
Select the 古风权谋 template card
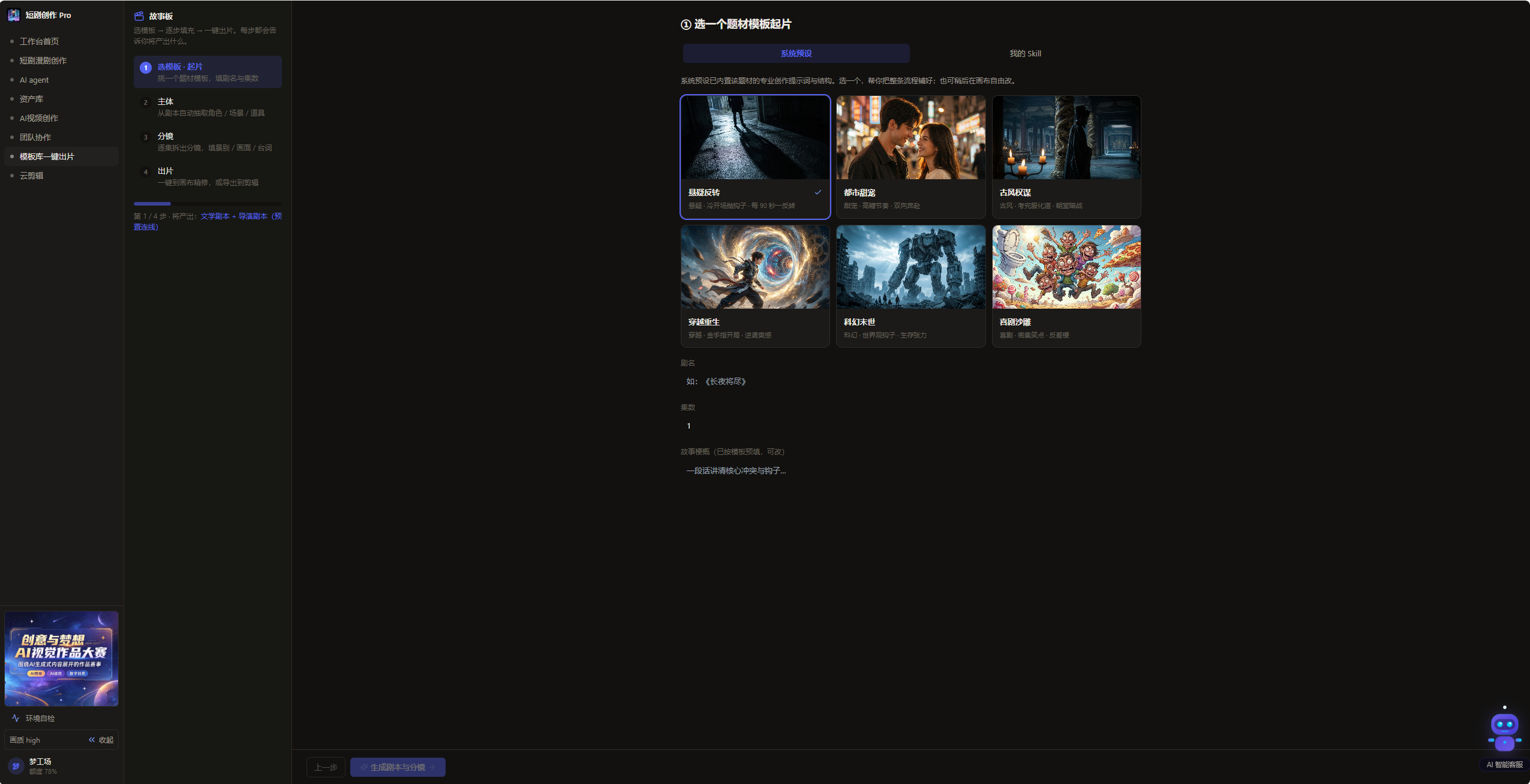pos(1066,156)
